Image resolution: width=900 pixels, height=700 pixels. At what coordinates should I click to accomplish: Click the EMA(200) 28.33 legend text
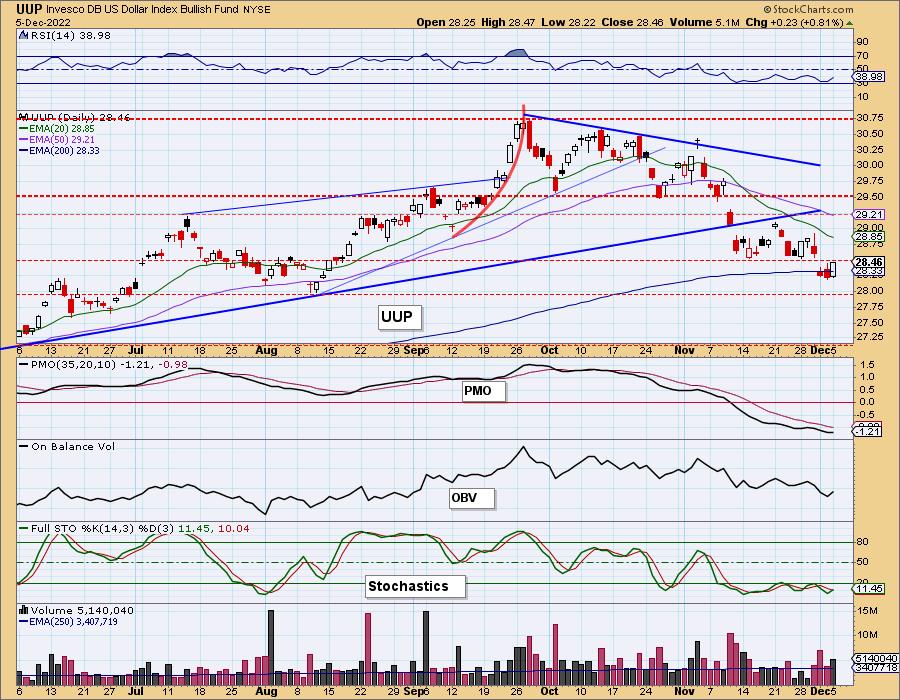(x=64, y=150)
